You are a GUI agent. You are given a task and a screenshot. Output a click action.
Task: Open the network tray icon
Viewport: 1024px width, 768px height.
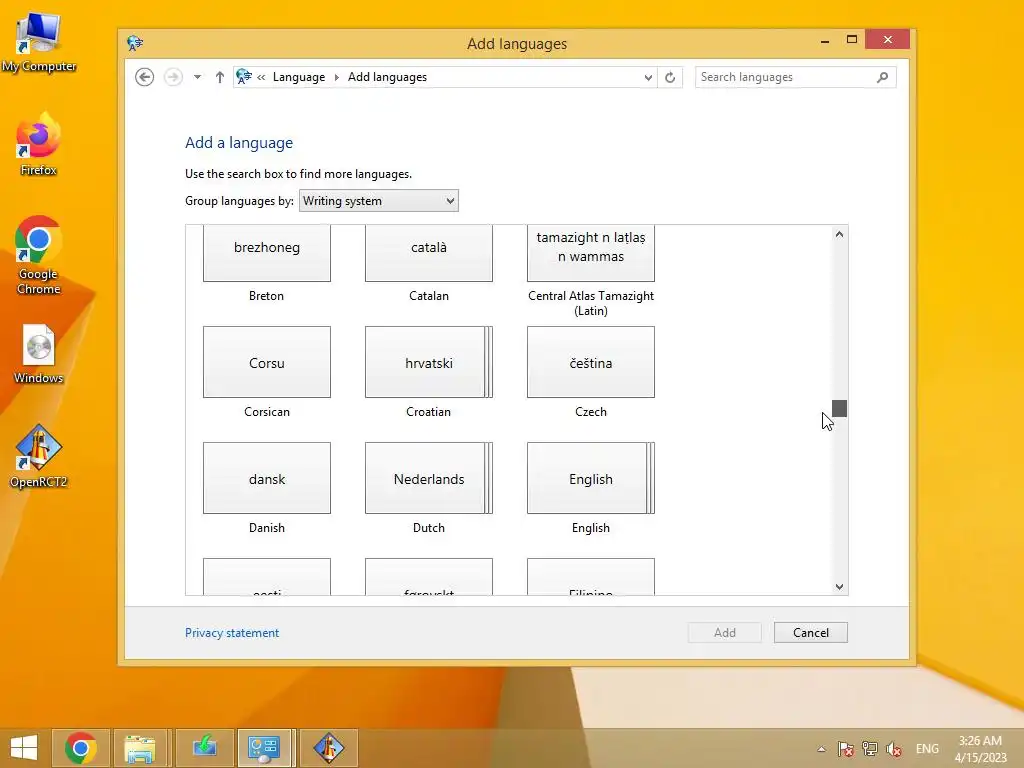point(870,749)
